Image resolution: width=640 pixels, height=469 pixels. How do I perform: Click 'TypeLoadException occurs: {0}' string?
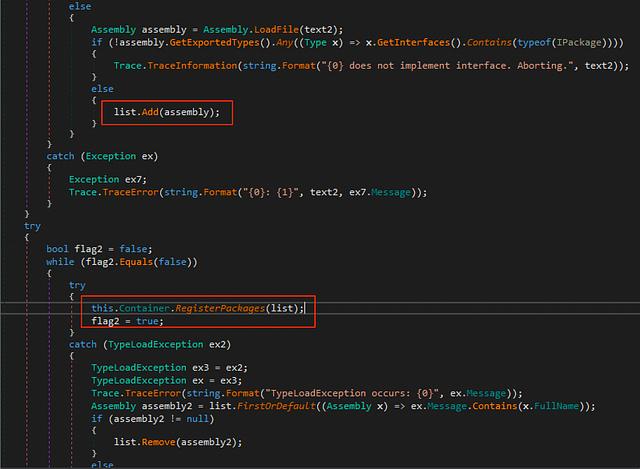[352, 393]
